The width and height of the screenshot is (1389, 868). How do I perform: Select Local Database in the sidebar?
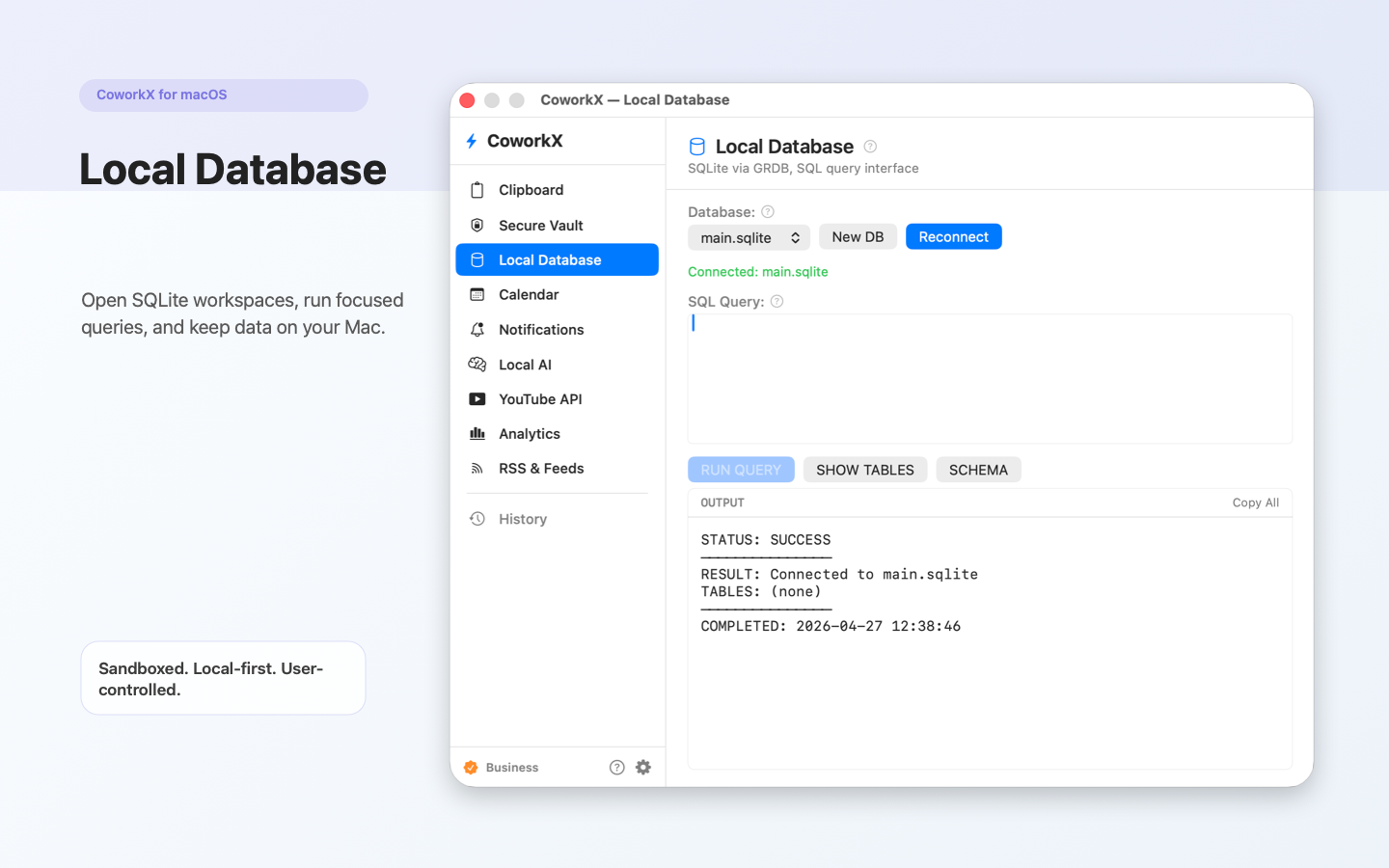(x=558, y=259)
